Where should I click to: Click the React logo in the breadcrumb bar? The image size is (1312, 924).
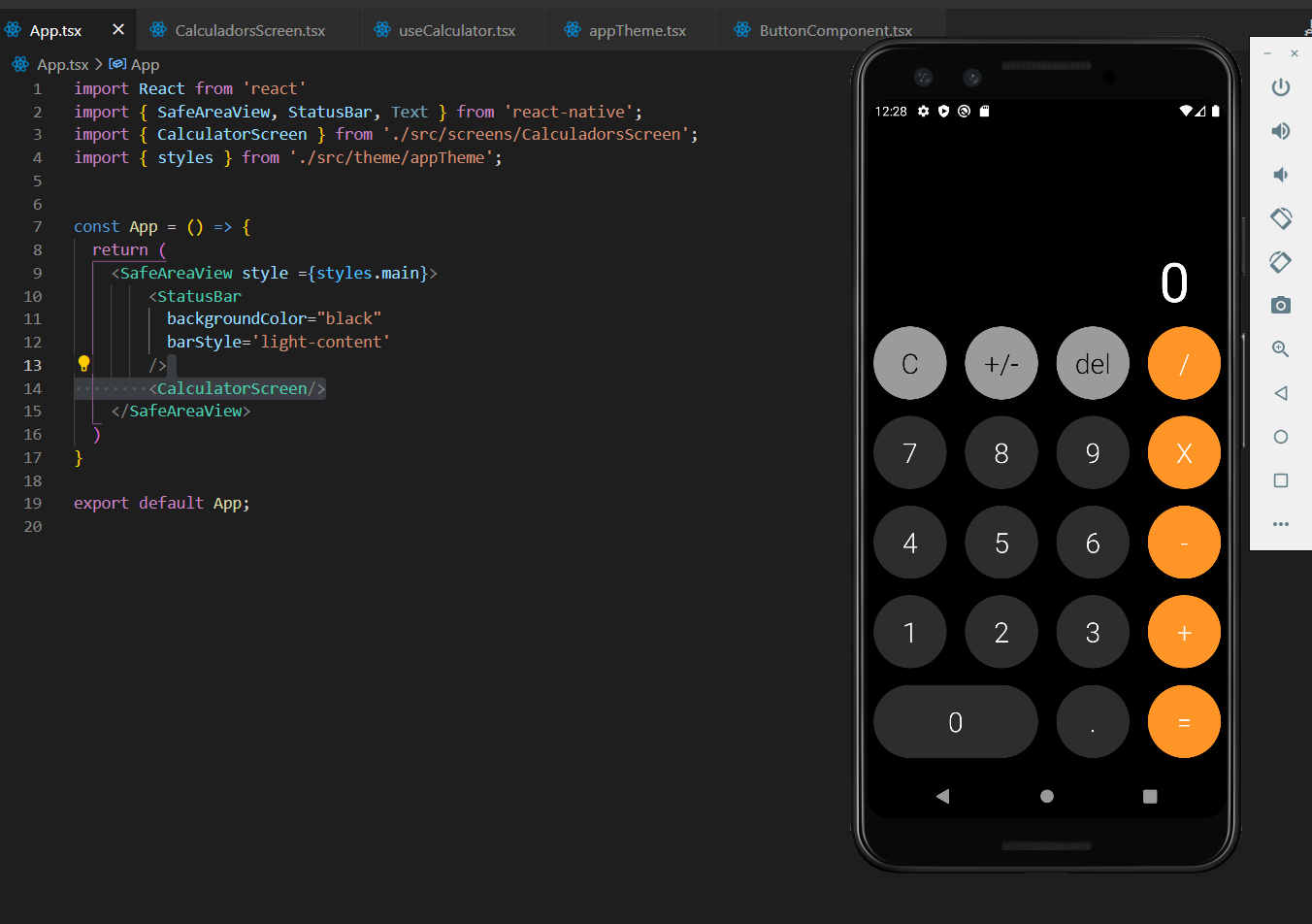coord(19,64)
